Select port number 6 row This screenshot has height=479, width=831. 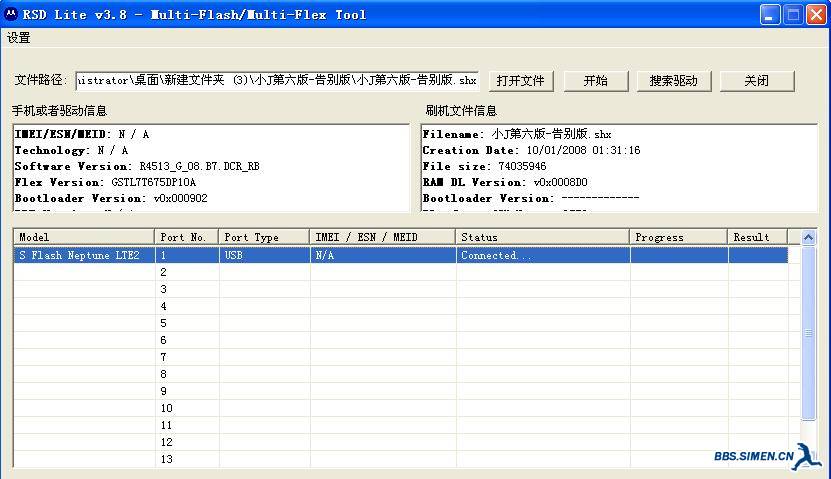point(401,340)
